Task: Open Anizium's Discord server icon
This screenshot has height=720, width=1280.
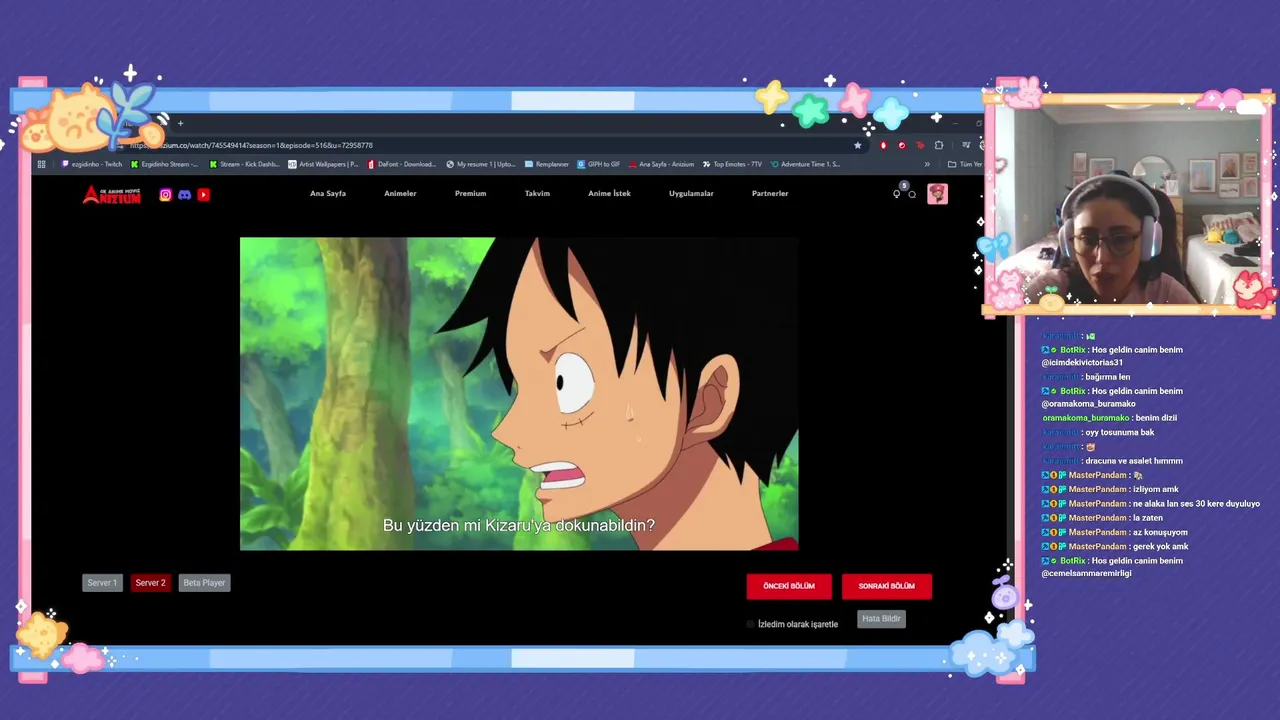Action: [x=184, y=195]
